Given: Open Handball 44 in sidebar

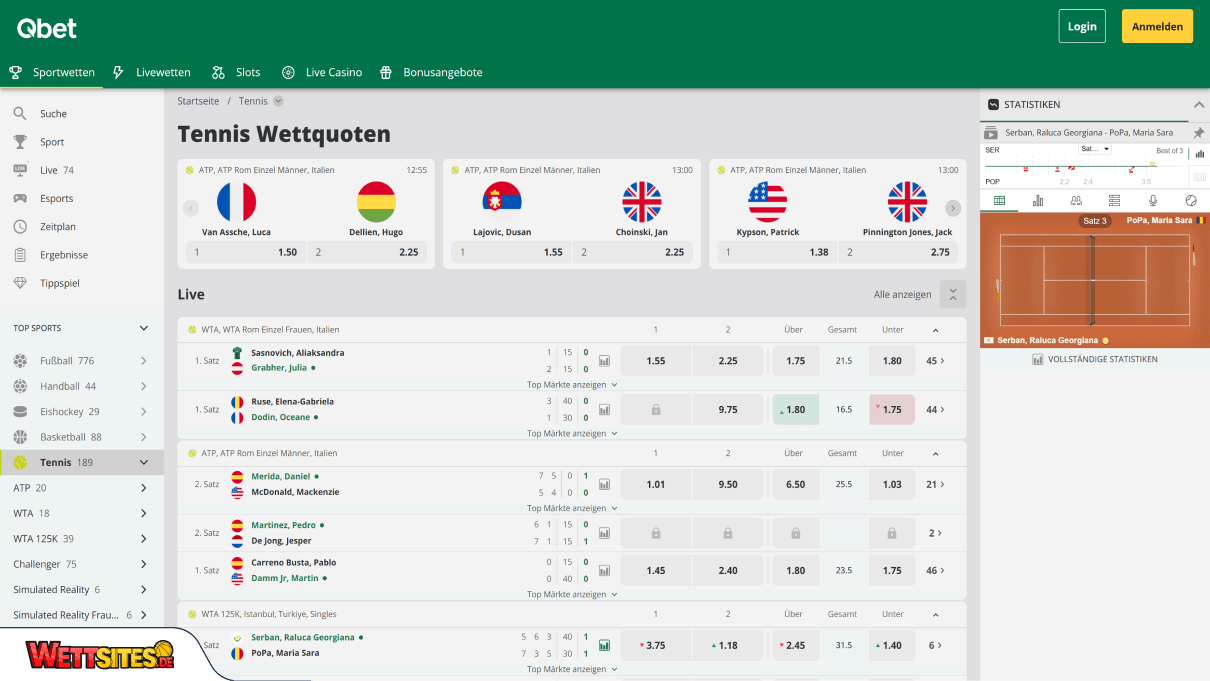Looking at the screenshot, I should pyautogui.click(x=82, y=386).
